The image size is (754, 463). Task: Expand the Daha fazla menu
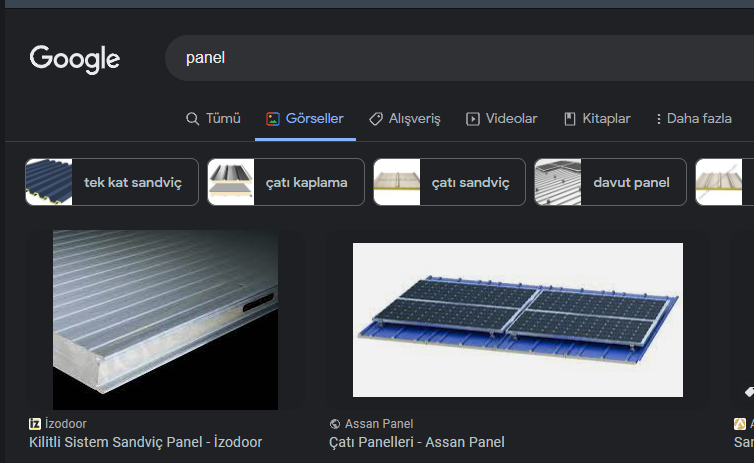693,119
